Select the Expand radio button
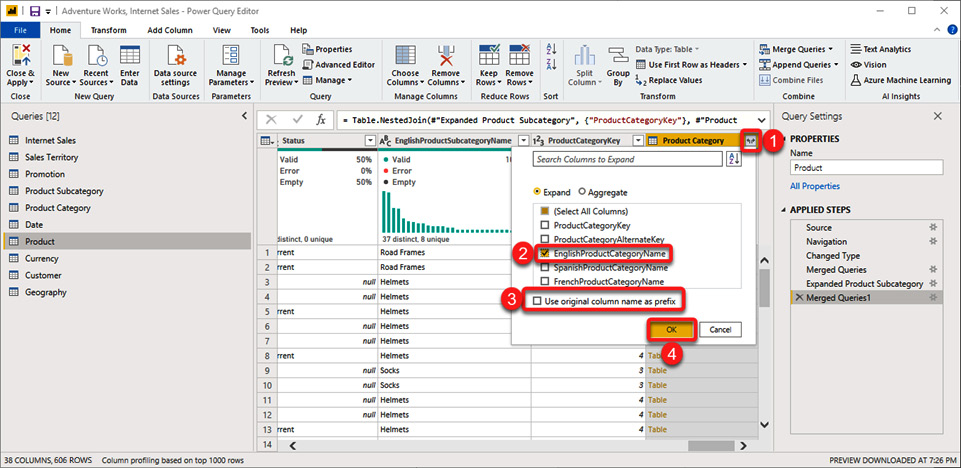The height and width of the screenshot is (468, 961). pos(537,192)
